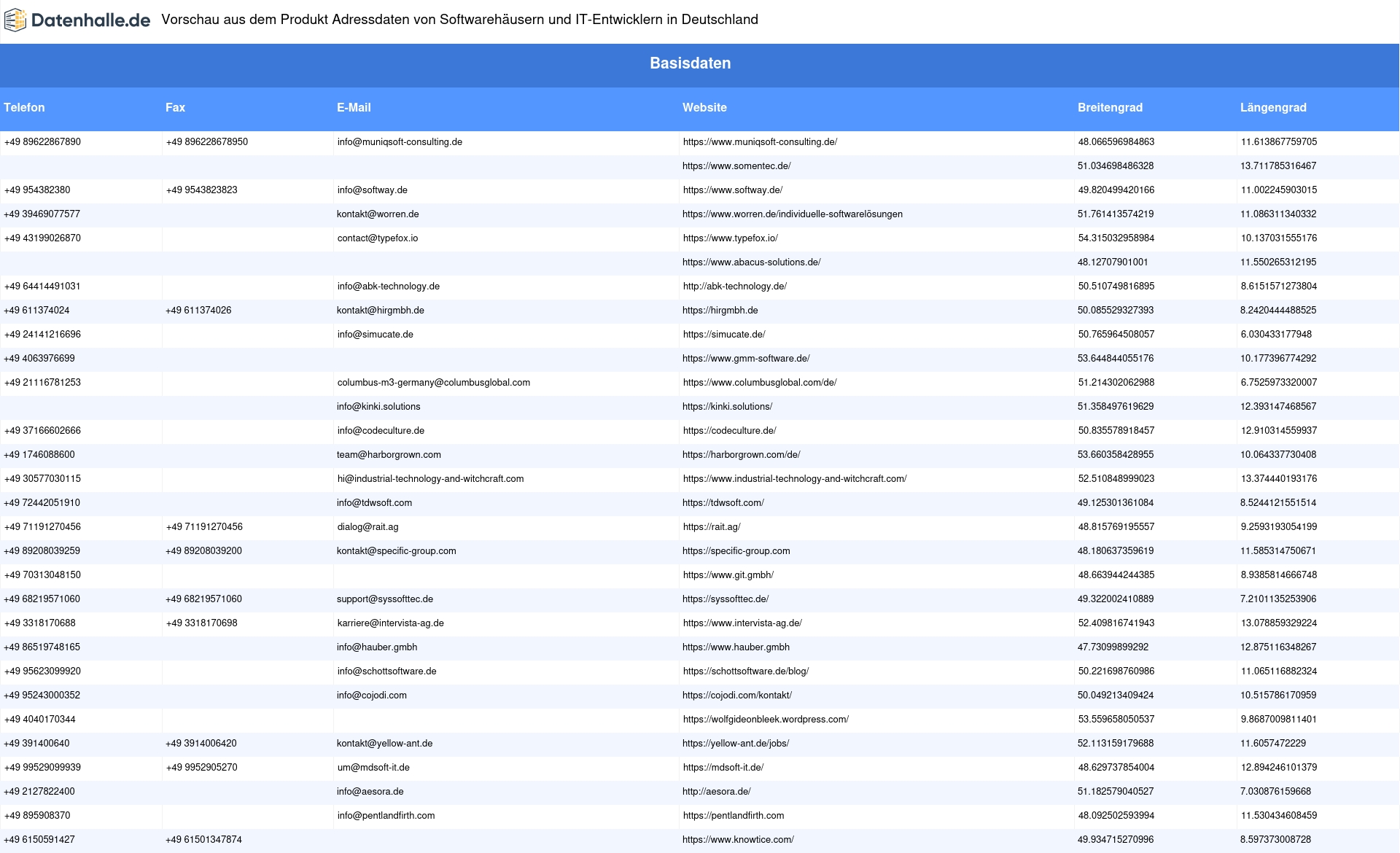Open the yellow-ant.de/jobs website link
The width and height of the screenshot is (1400, 853).
pyautogui.click(x=736, y=744)
